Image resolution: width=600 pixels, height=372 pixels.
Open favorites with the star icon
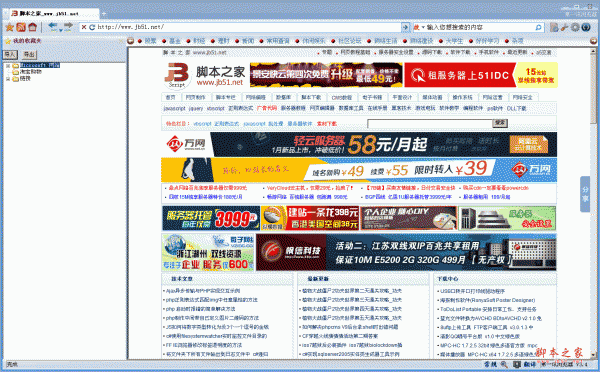click(x=10, y=27)
